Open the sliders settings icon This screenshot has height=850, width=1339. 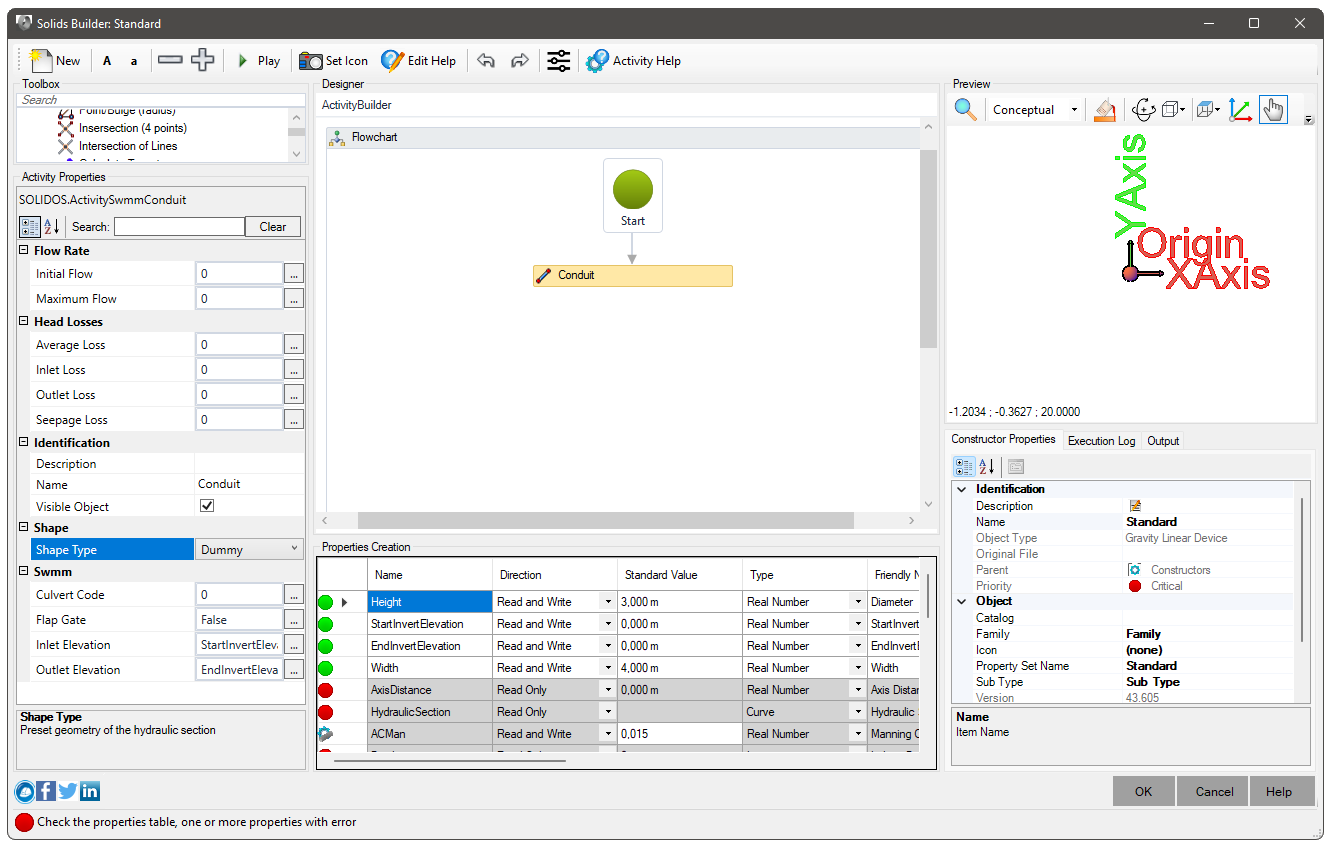coord(559,61)
